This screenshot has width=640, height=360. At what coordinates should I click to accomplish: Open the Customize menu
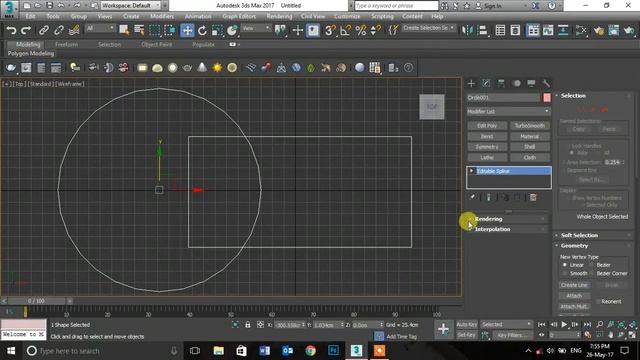tap(347, 16)
